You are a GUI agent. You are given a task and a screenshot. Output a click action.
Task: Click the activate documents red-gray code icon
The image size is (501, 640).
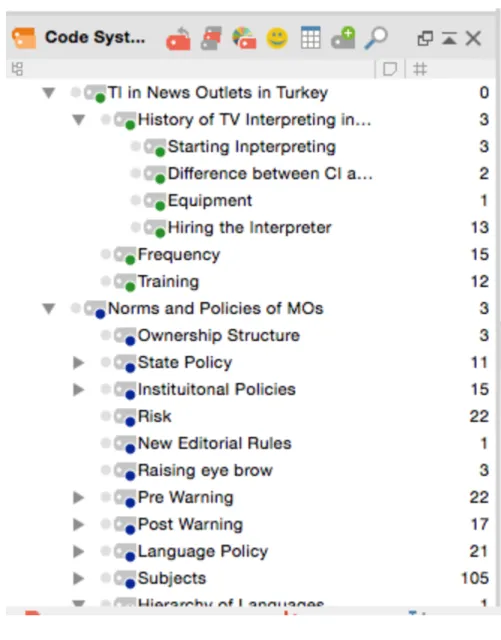click(211, 38)
